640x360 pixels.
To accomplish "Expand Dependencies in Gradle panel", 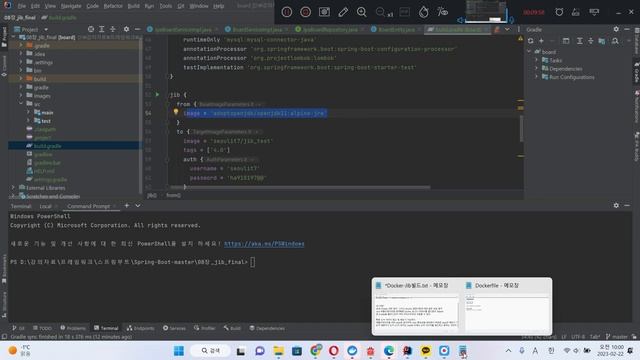I will [x=537, y=69].
